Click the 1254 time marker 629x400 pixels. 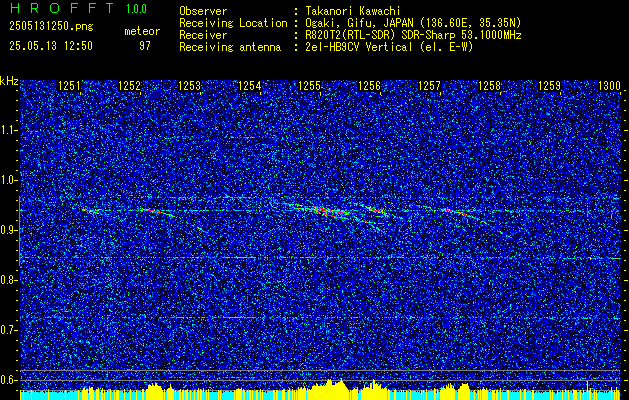point(249,86)
